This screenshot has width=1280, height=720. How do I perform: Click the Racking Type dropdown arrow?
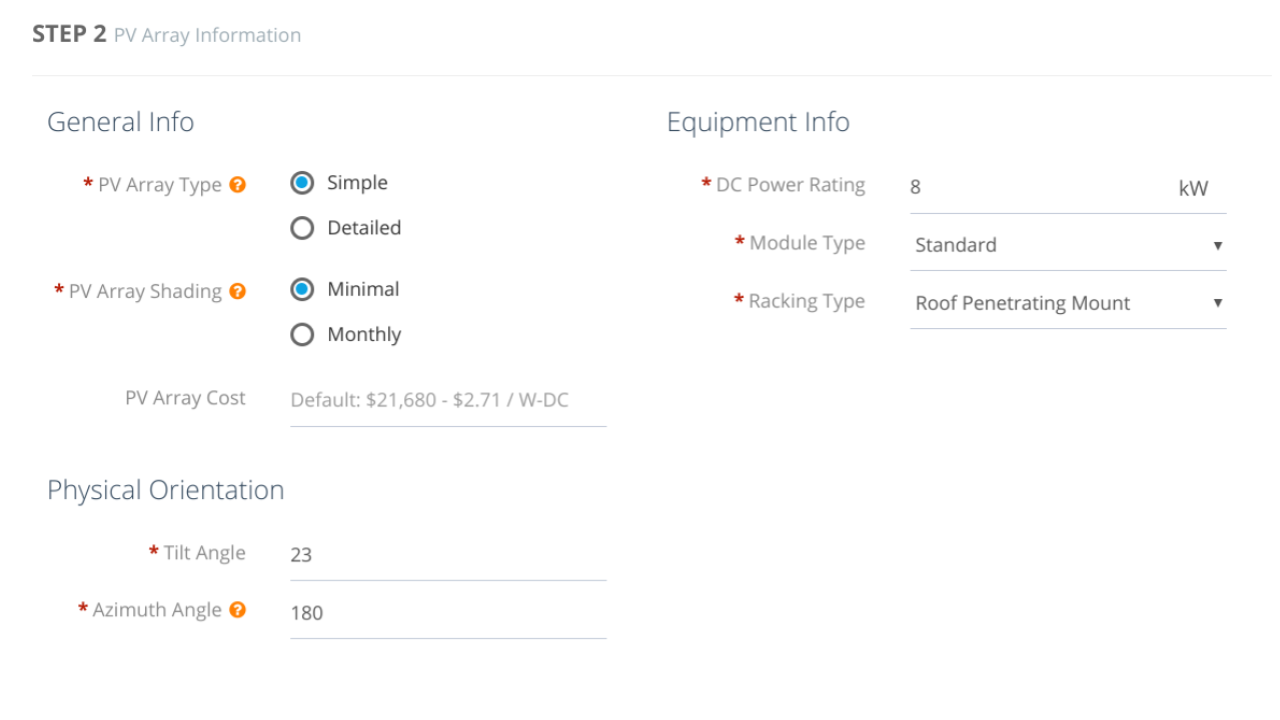coord(1217,303)
